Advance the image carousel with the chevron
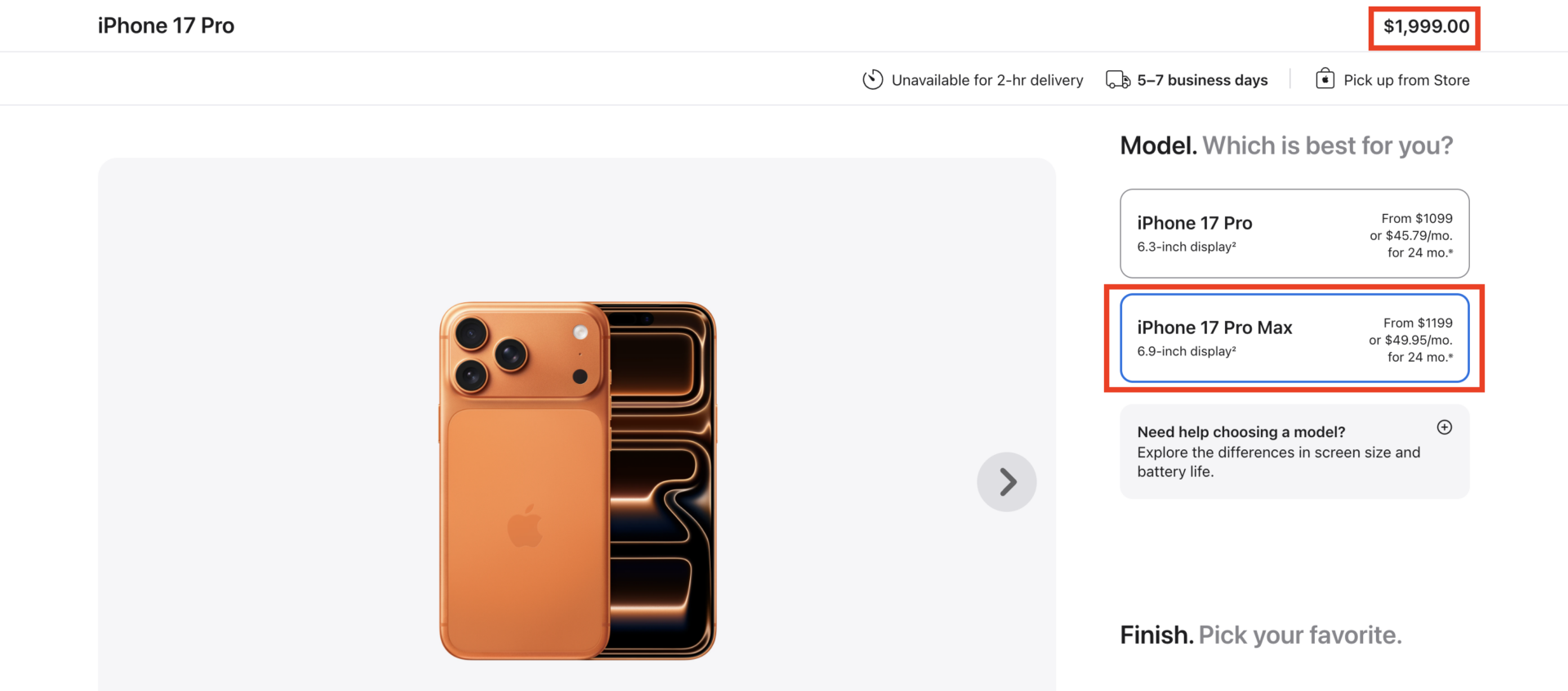This screenshot has width=1568, height=691. coord(1006,481)
